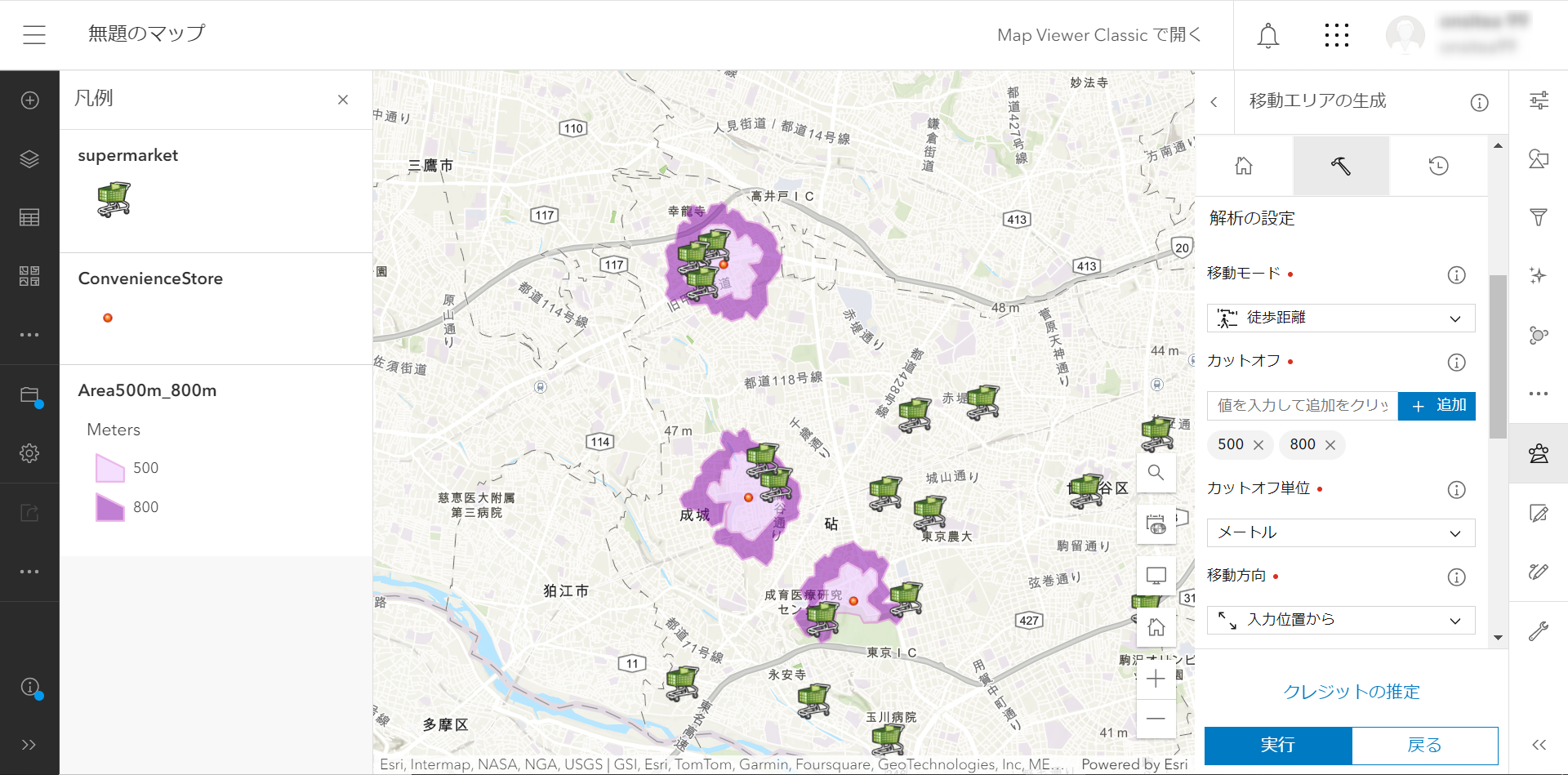Click the 実行 run button

[1277, 745]
